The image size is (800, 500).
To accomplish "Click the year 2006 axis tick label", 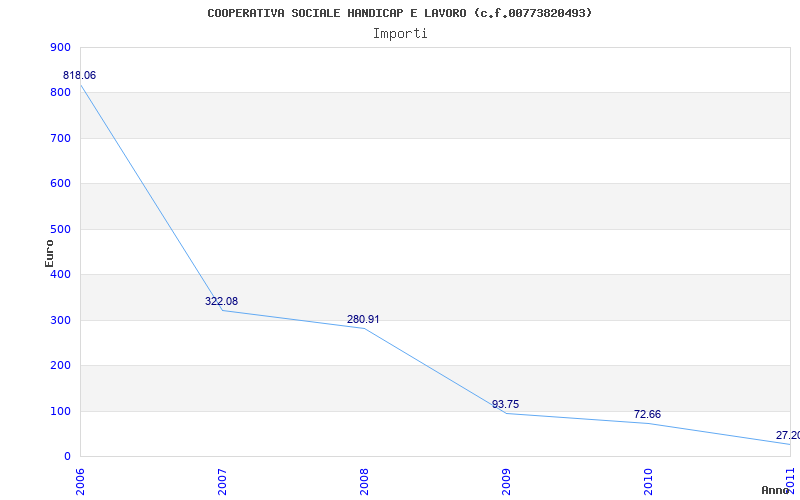I will click(80, 481).
